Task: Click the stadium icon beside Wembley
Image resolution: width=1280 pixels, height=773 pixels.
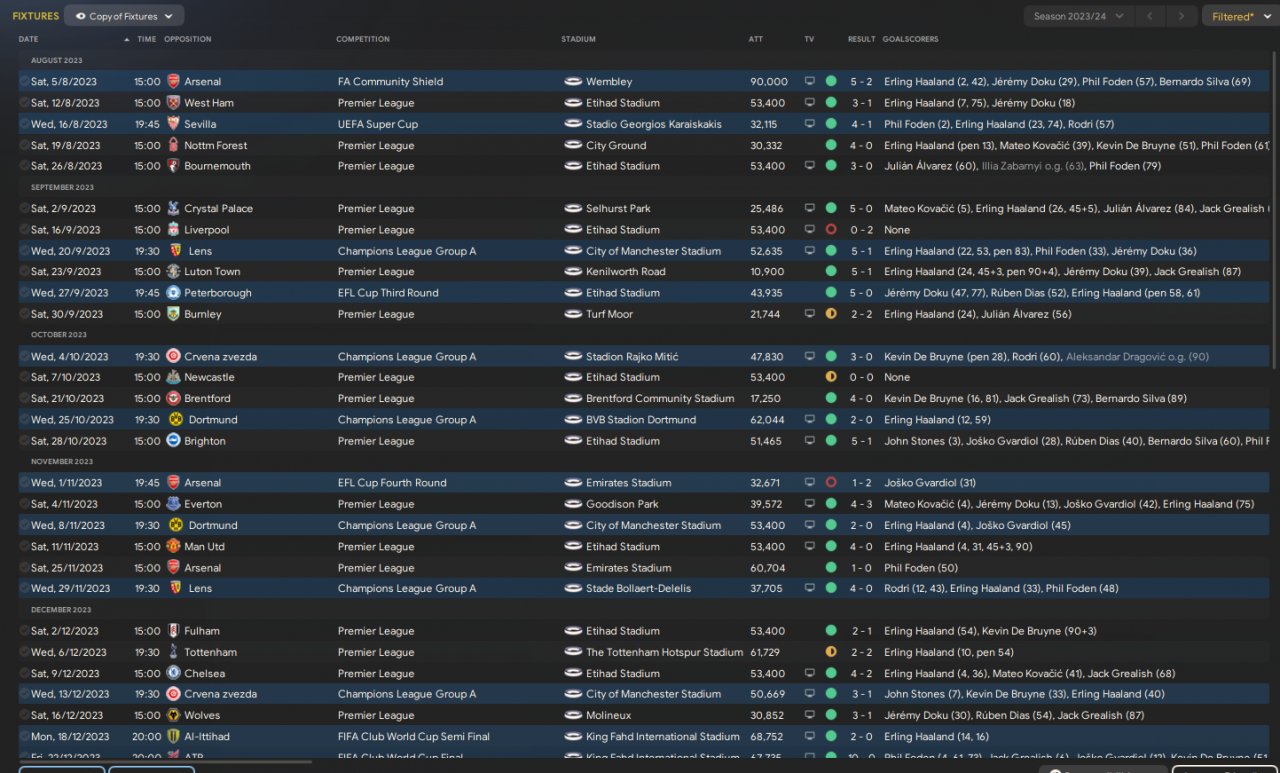Action: click(x=573, y=82)
